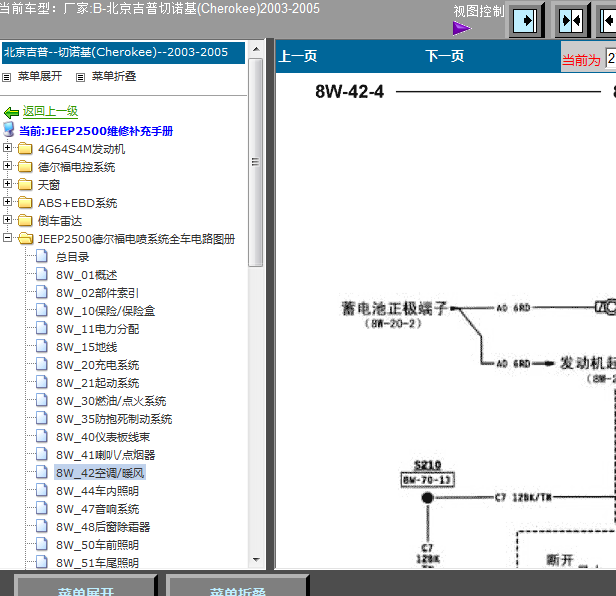Image resolution: width=616 pixels, height=596 pixels.
Task: Click the tree scrollbar down arrow
Action: [x=256, y=559]
